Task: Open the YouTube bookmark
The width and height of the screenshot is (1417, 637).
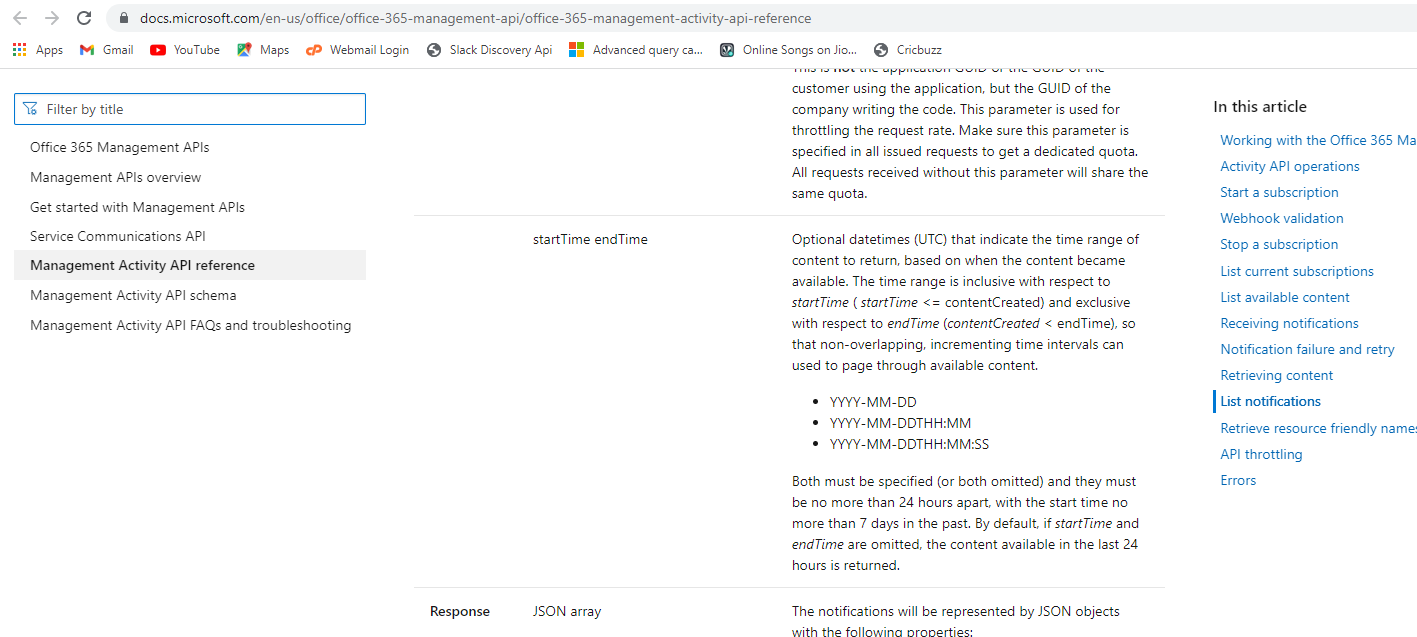Action: coord(184,49)
